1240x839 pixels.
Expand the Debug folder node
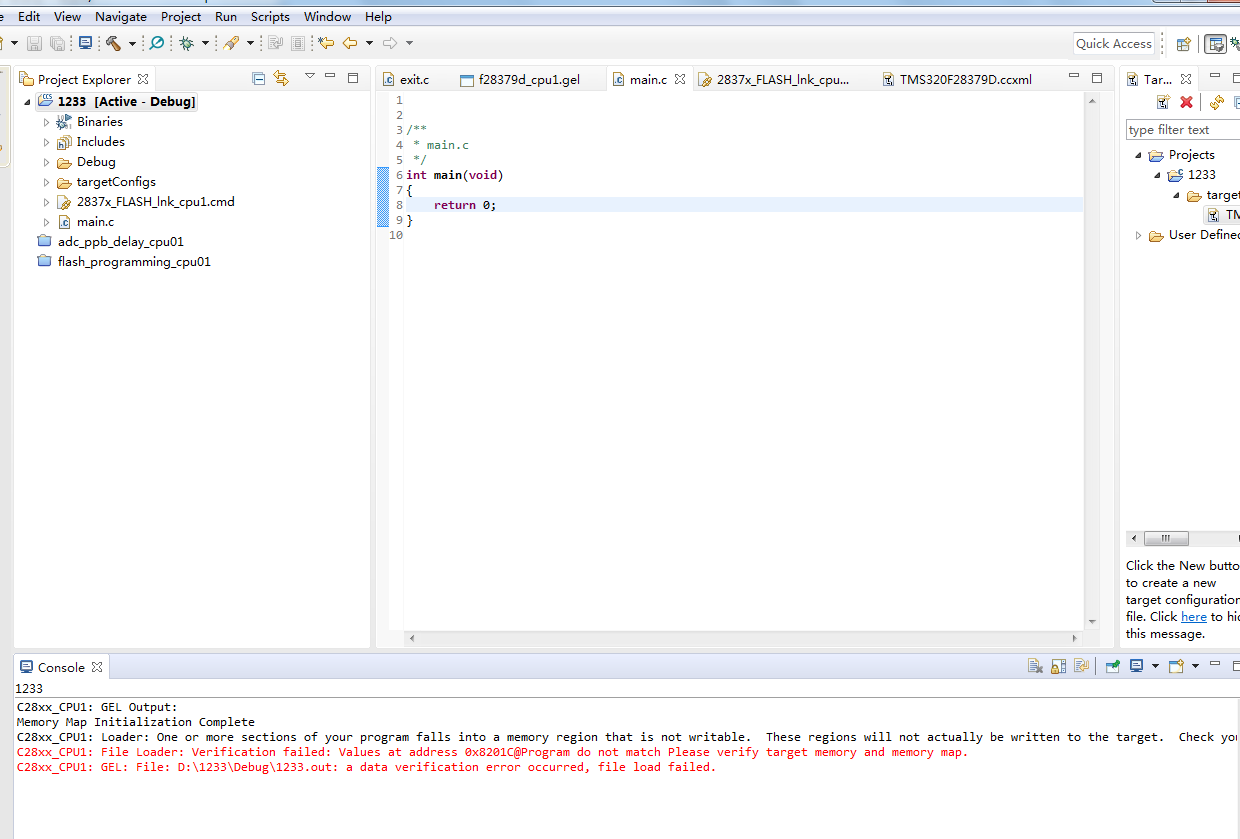pyautogui.click(x=46, y=162)
